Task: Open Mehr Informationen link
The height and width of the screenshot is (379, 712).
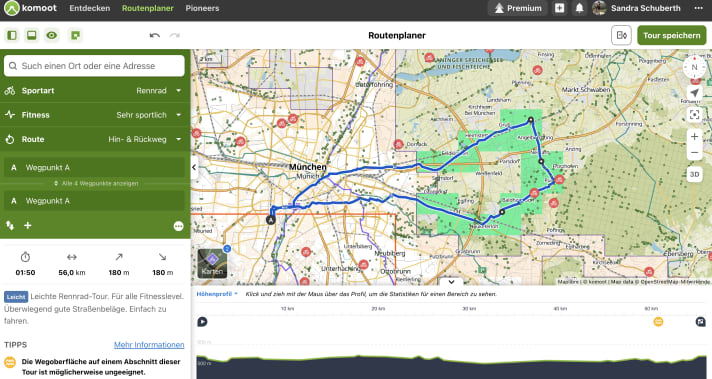Action: click(149, 345)
